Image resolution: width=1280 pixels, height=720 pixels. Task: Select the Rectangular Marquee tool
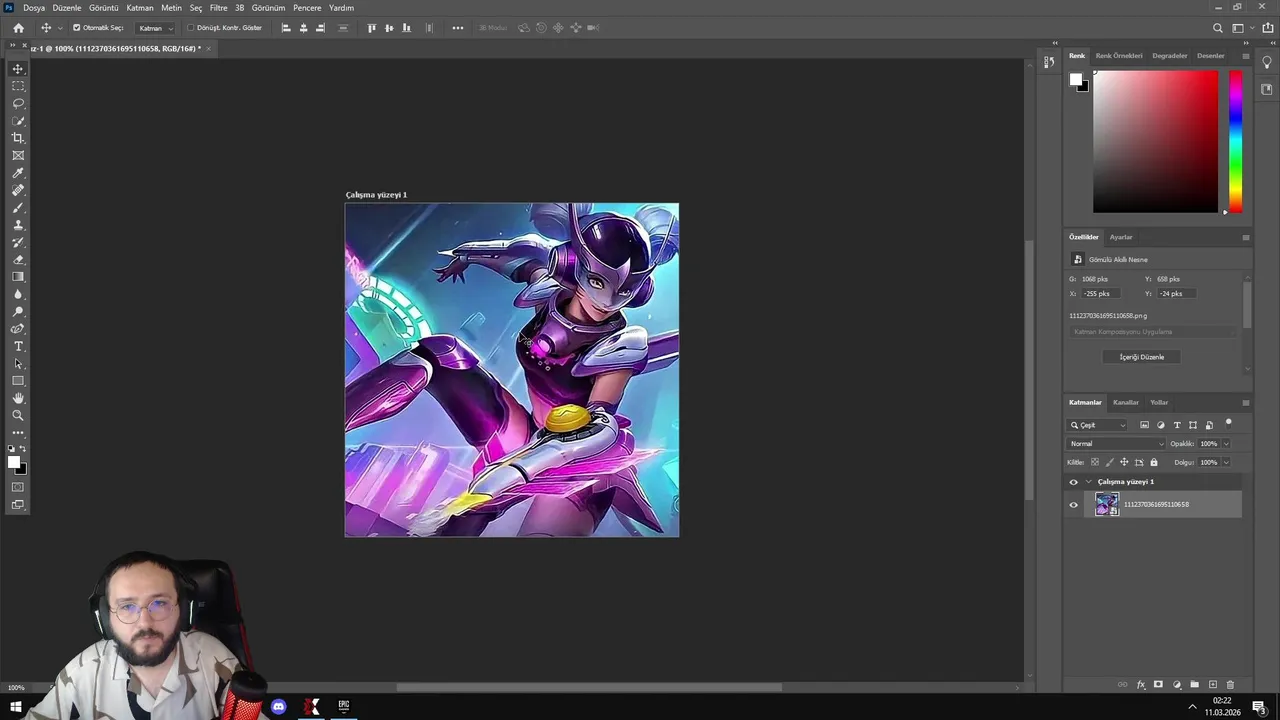[x=18, y=86]
